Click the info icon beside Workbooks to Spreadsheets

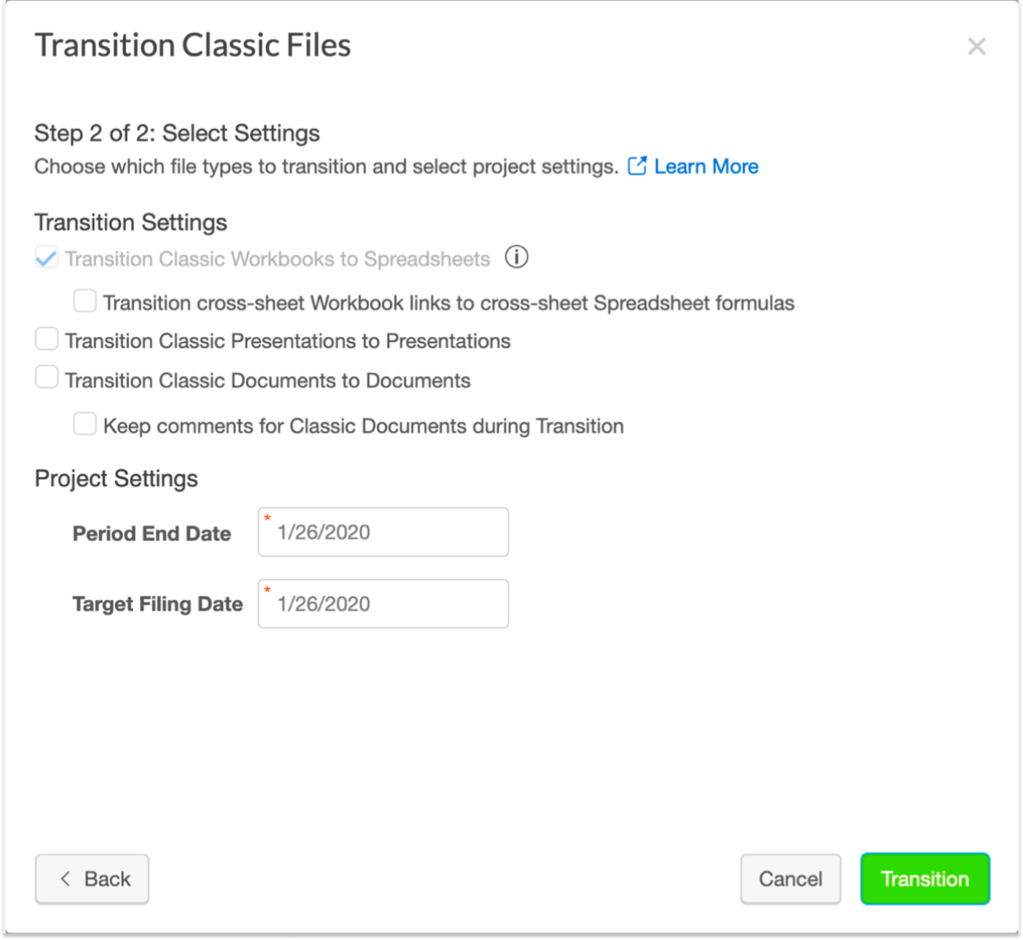point(516,258)
